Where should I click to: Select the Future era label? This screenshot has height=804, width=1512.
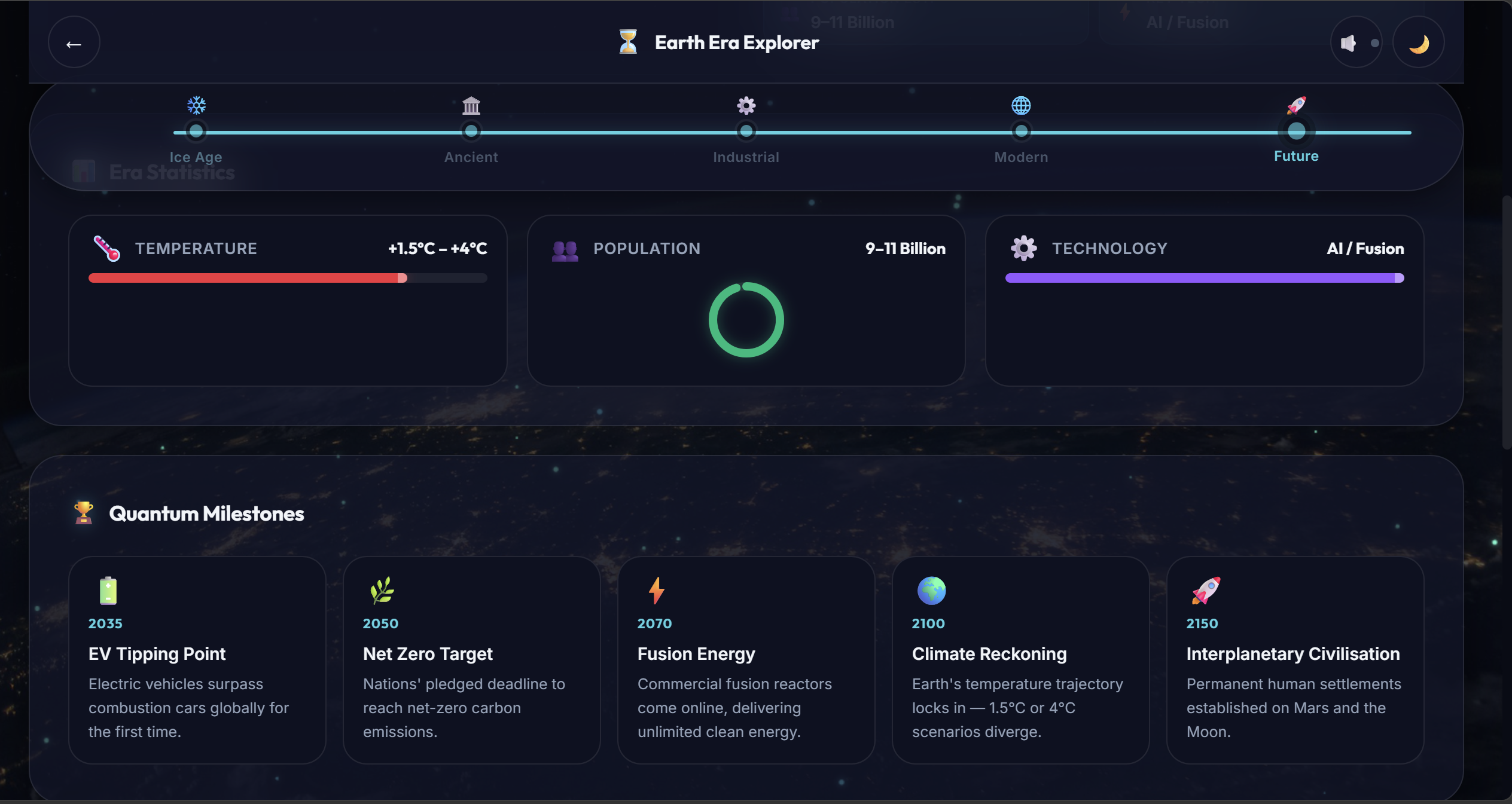(1296, 156)
